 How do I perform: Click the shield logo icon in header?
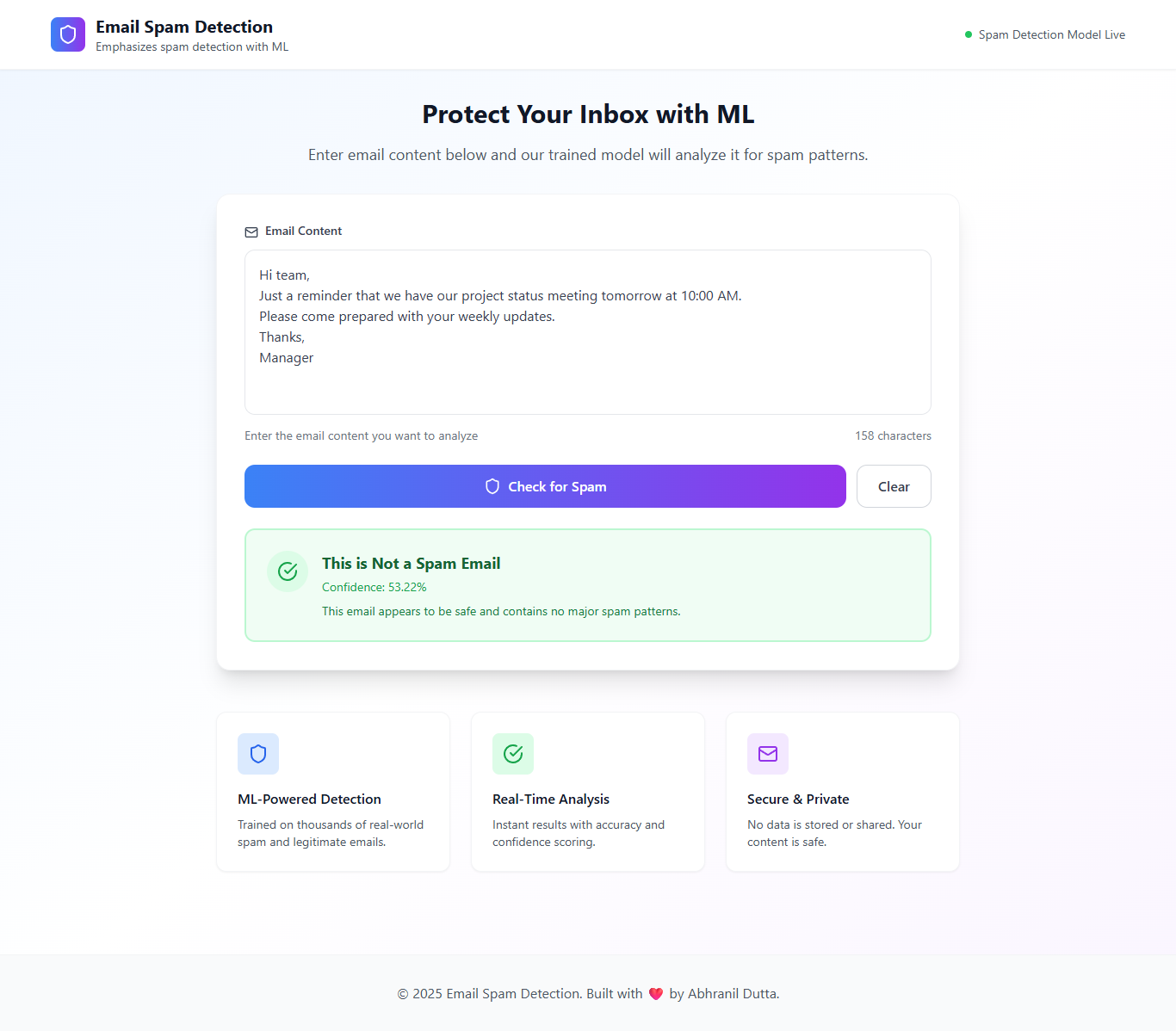click(x=68, y=34)
